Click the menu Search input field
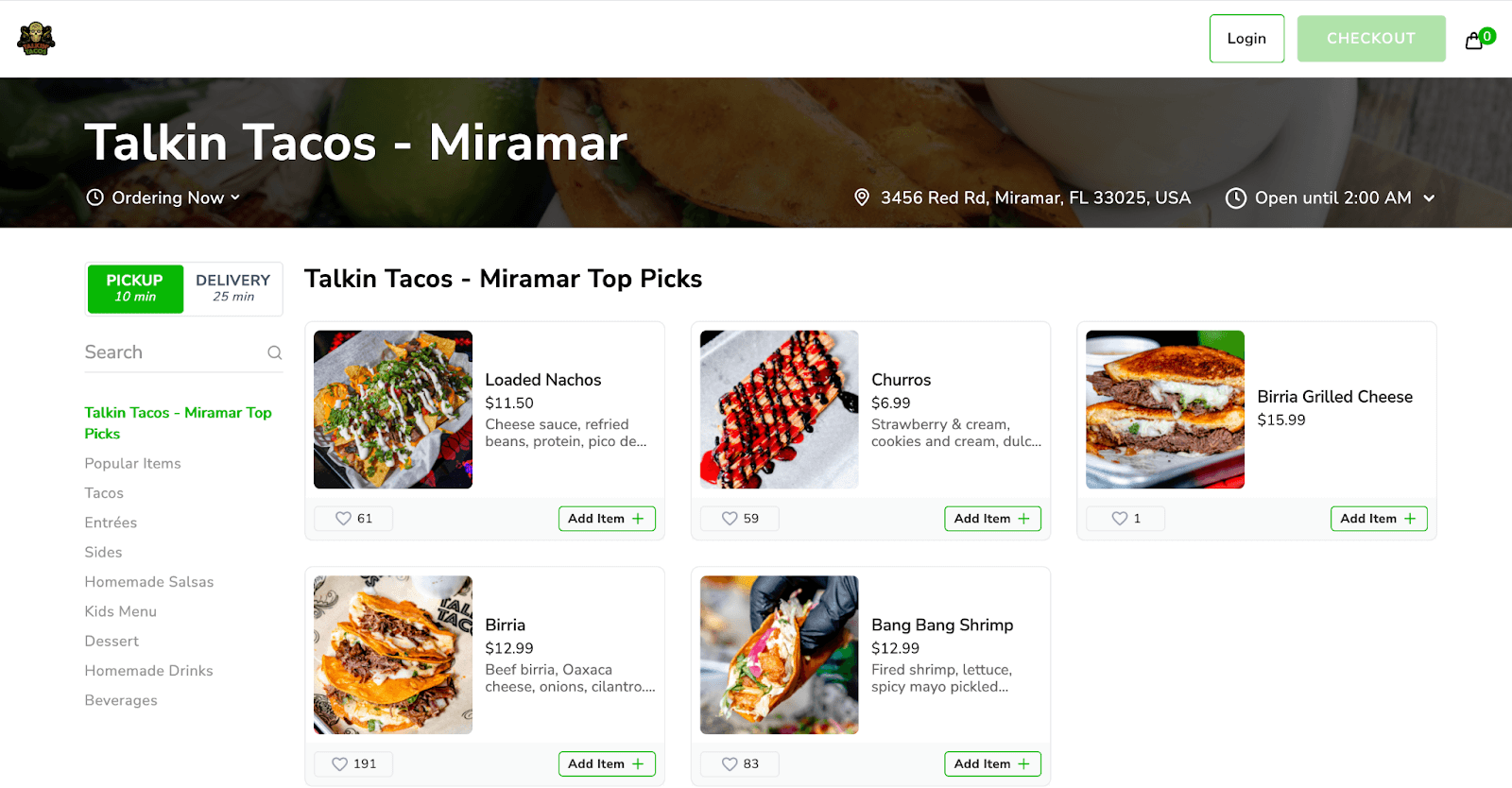The height and width of the screenshot is (788, 1512). [170, 352]
